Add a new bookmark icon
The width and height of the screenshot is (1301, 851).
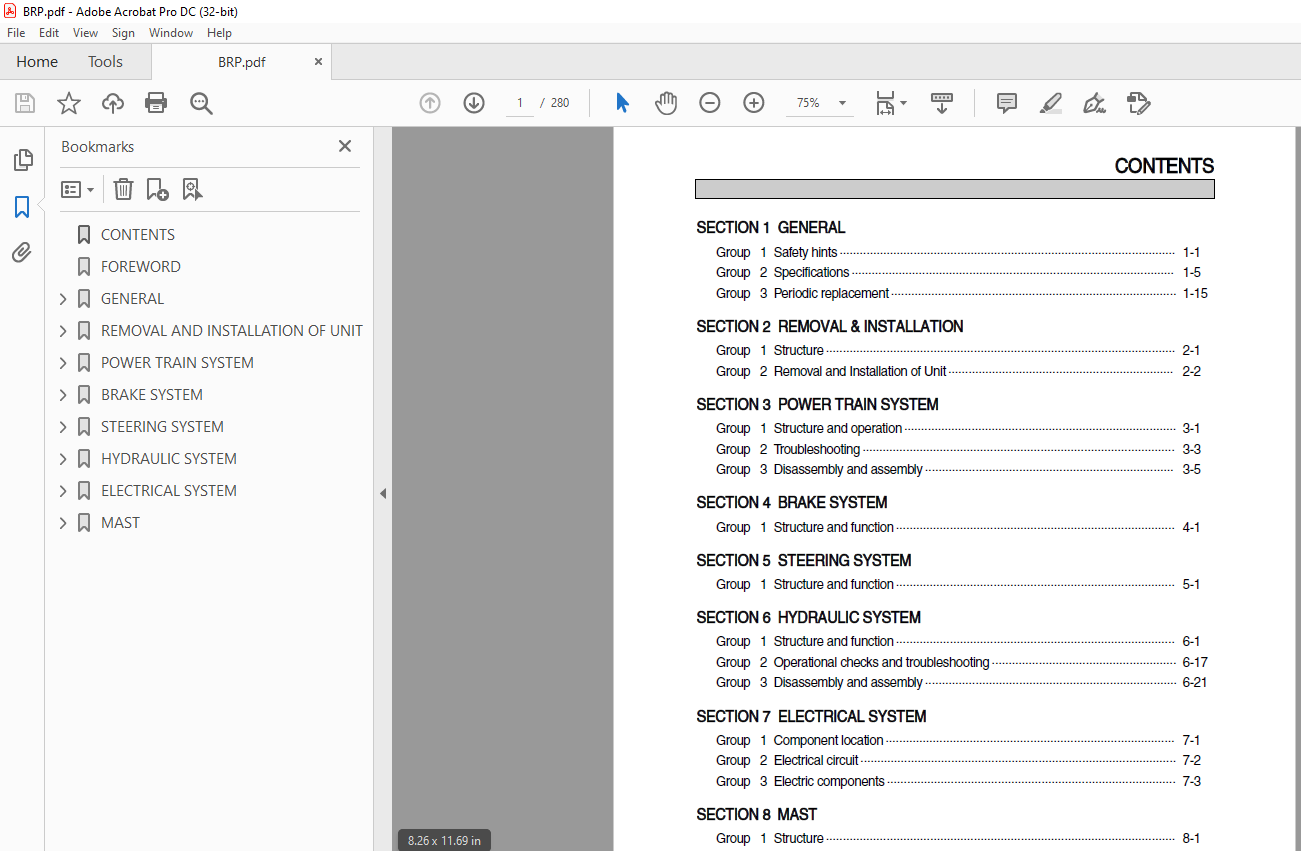(157, 189)
